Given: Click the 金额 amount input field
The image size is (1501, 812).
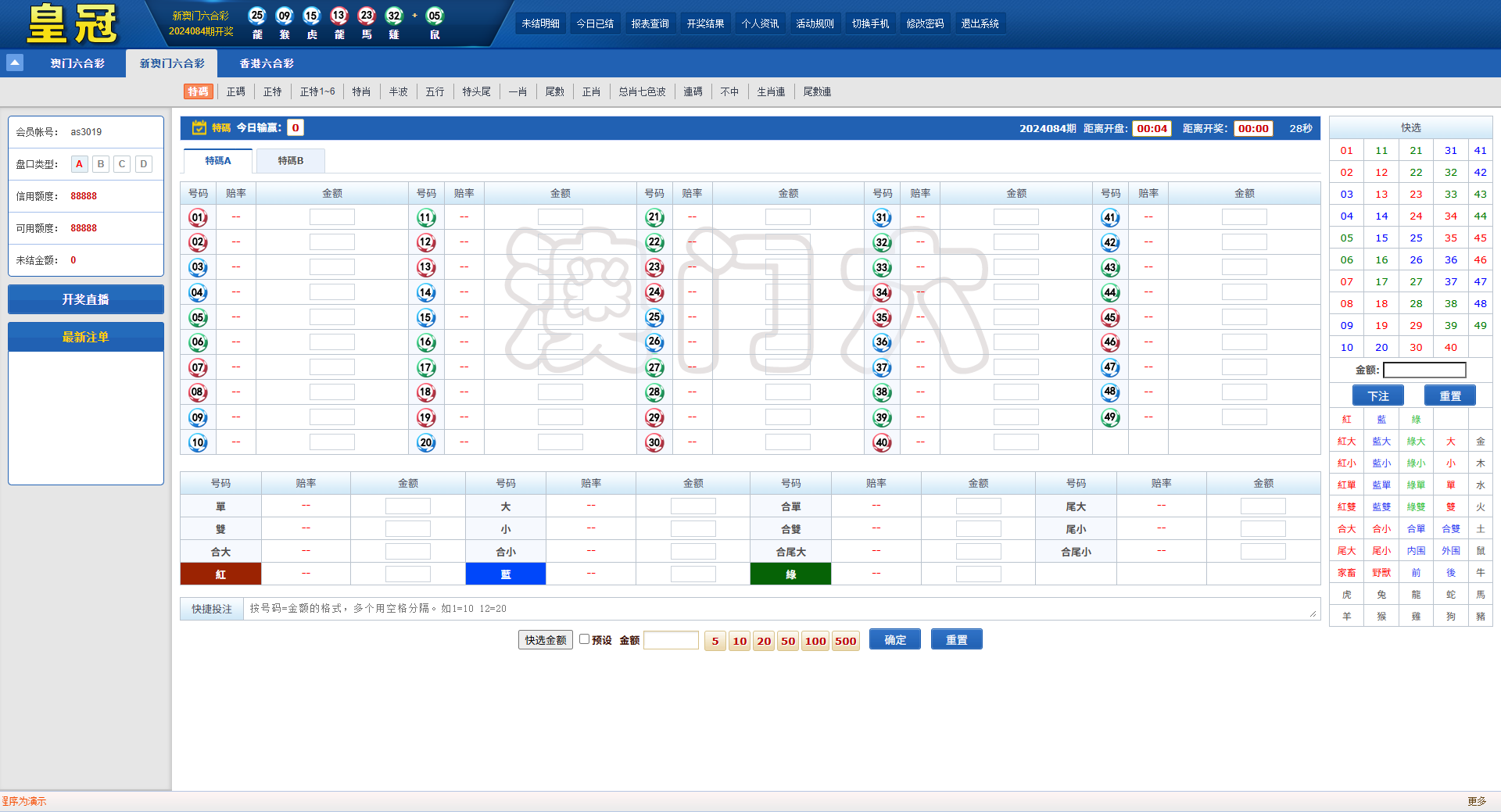Looking at the screenshot, I should [x=671, y=639].
